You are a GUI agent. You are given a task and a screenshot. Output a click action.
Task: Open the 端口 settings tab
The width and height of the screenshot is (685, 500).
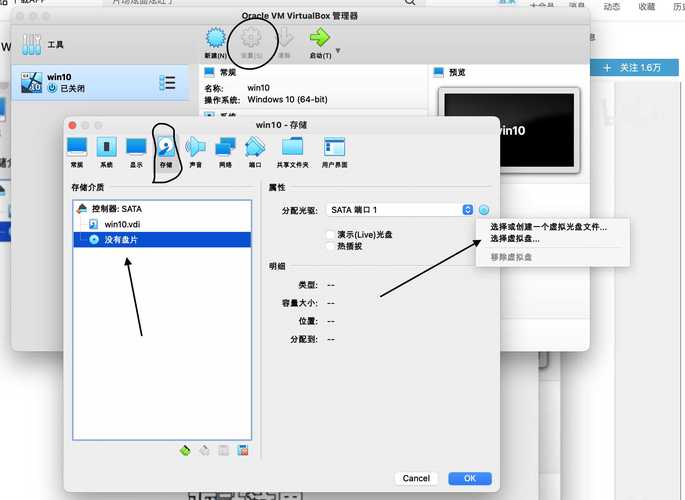click(x=255, y=152)
